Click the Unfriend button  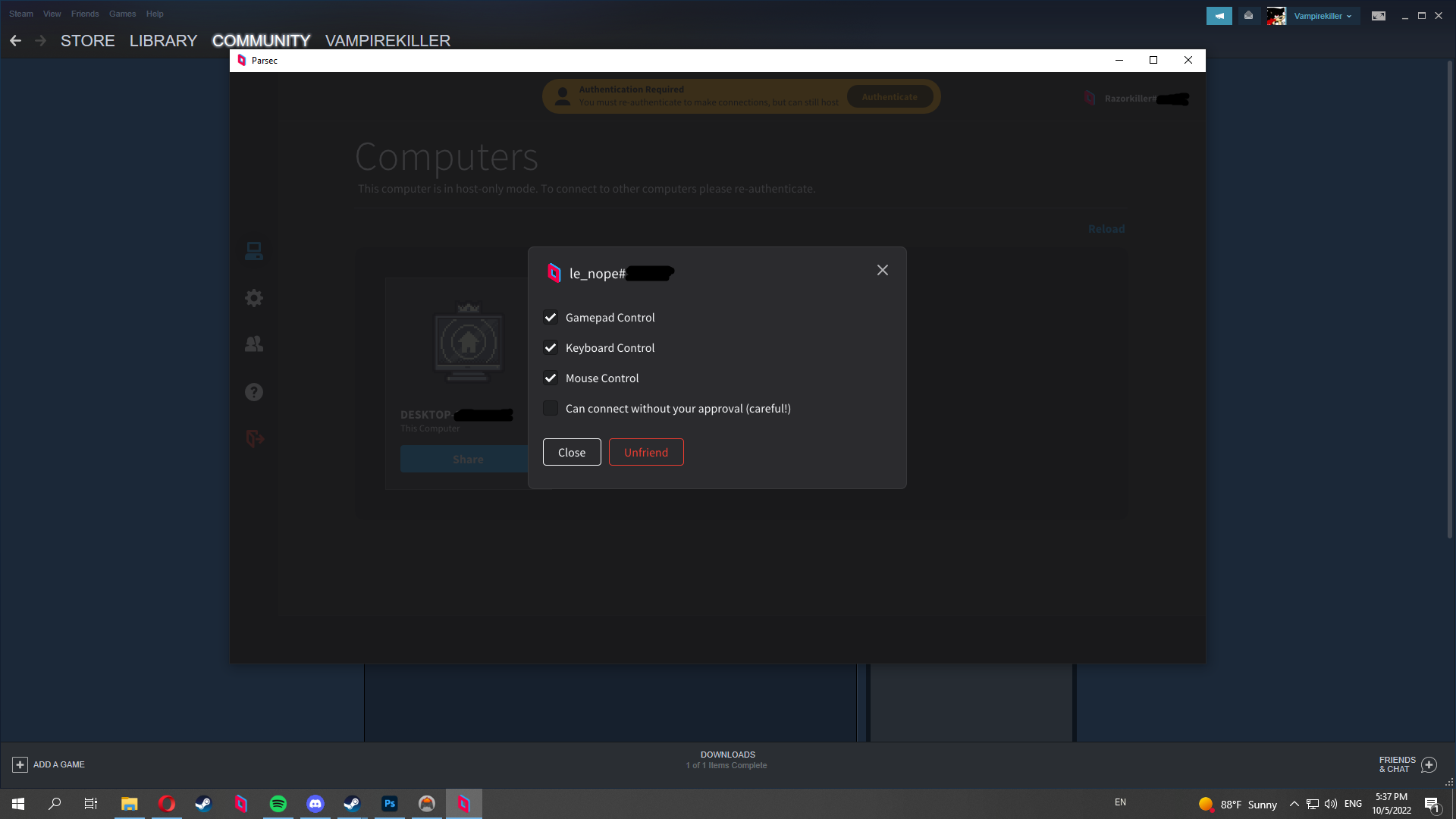pos(645,453)
